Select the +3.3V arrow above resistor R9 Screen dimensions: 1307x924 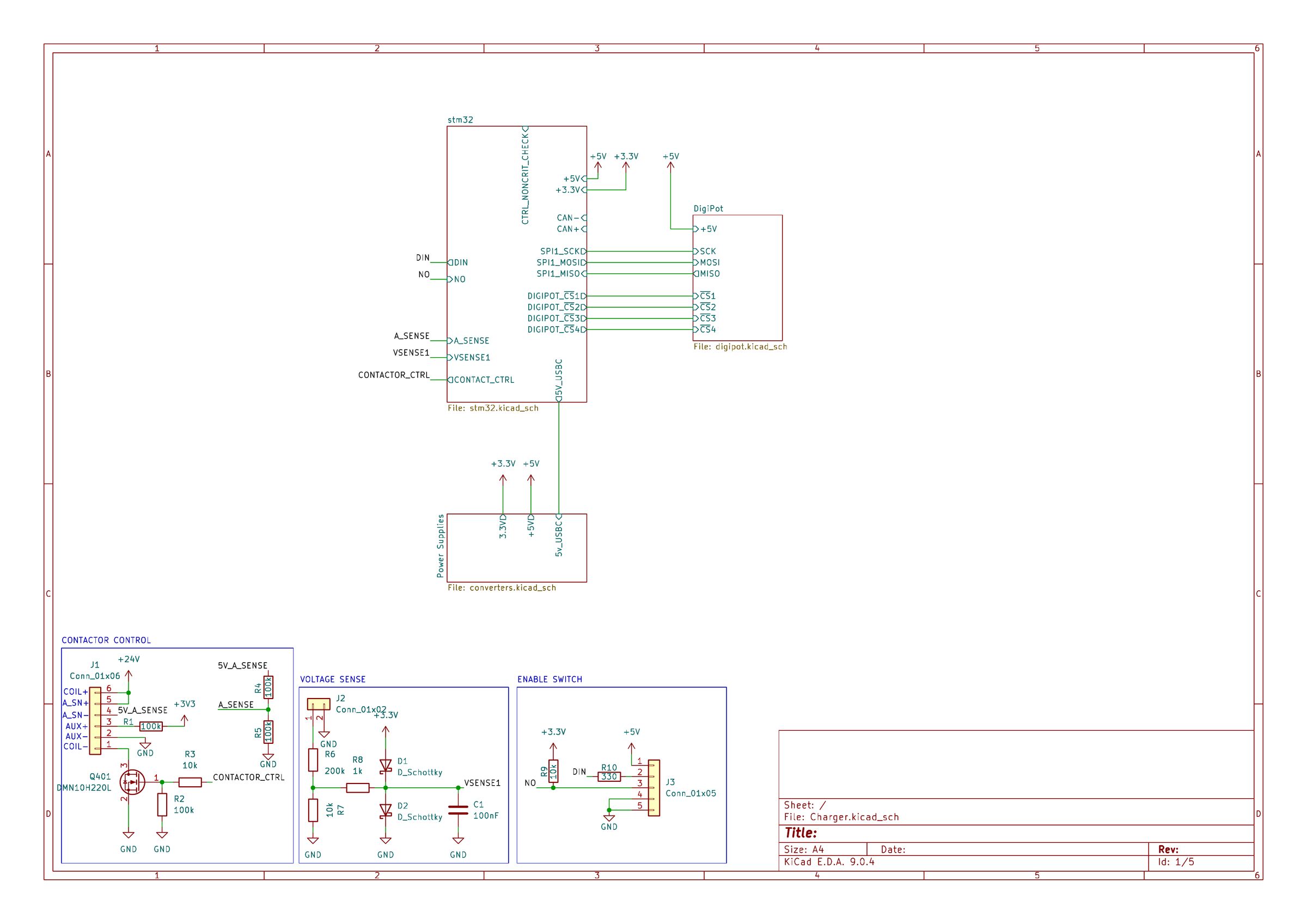[x=553, y=748]
